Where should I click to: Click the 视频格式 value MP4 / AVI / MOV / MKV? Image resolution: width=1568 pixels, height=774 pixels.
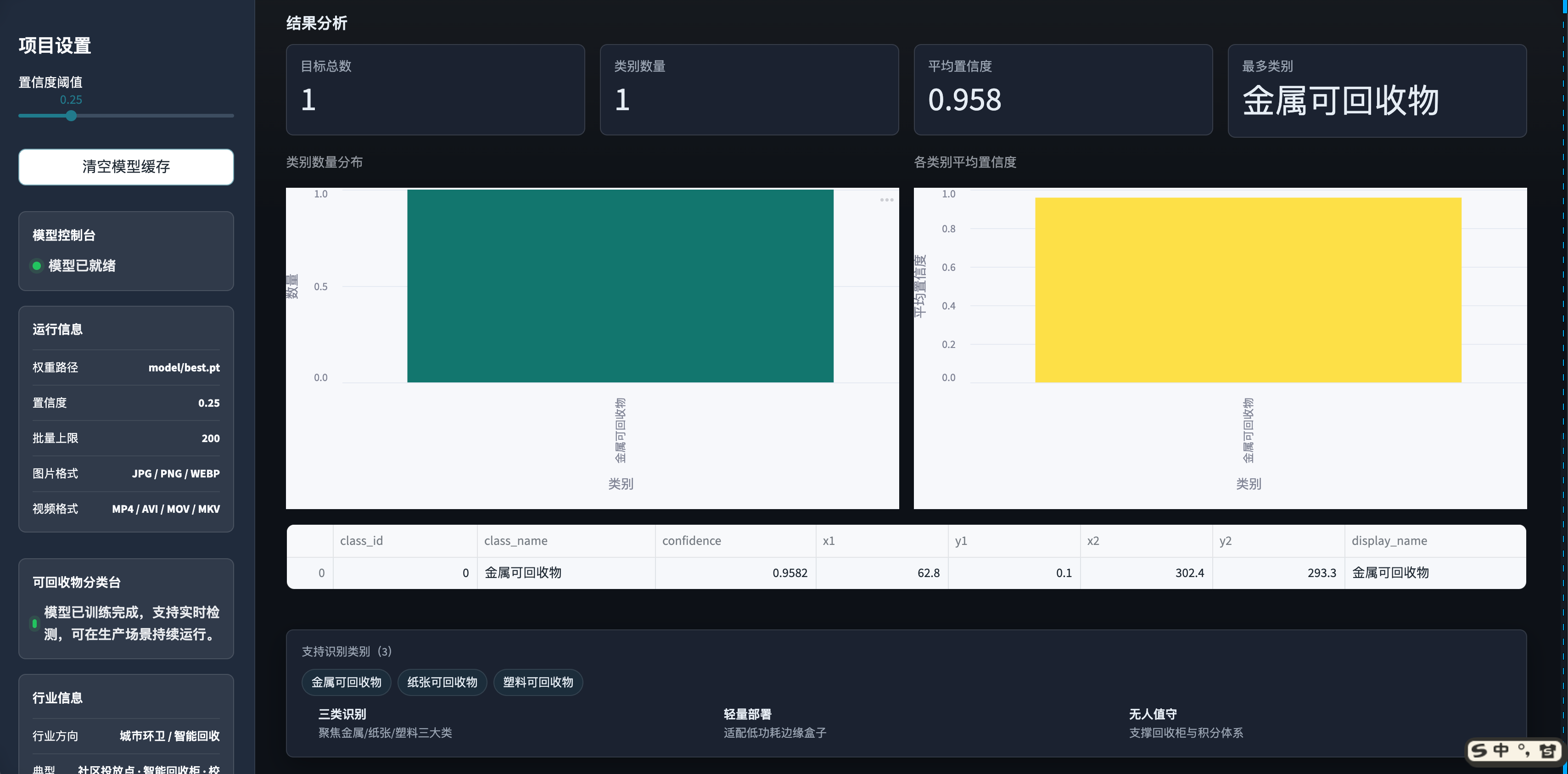tap(166, 509)
